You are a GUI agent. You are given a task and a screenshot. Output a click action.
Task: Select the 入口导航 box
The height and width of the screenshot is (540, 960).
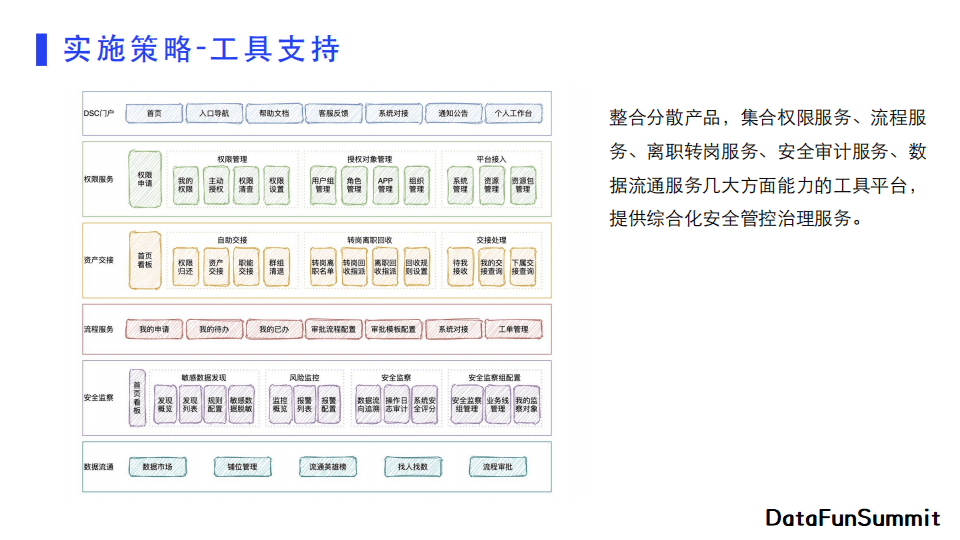click(214, 113)
